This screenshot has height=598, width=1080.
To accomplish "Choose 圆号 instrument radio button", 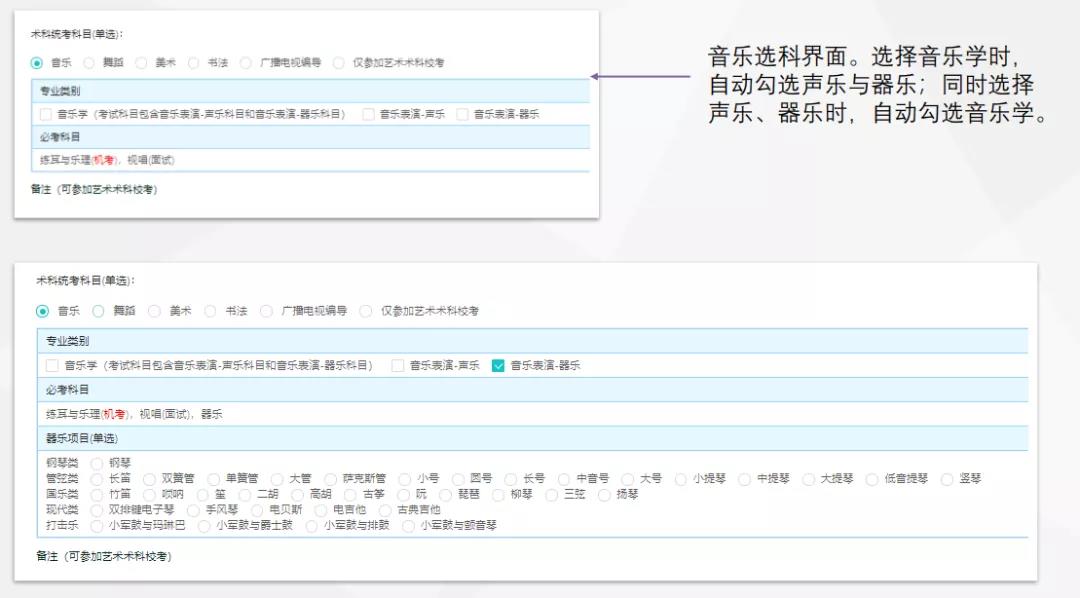I will pos(458,479).
